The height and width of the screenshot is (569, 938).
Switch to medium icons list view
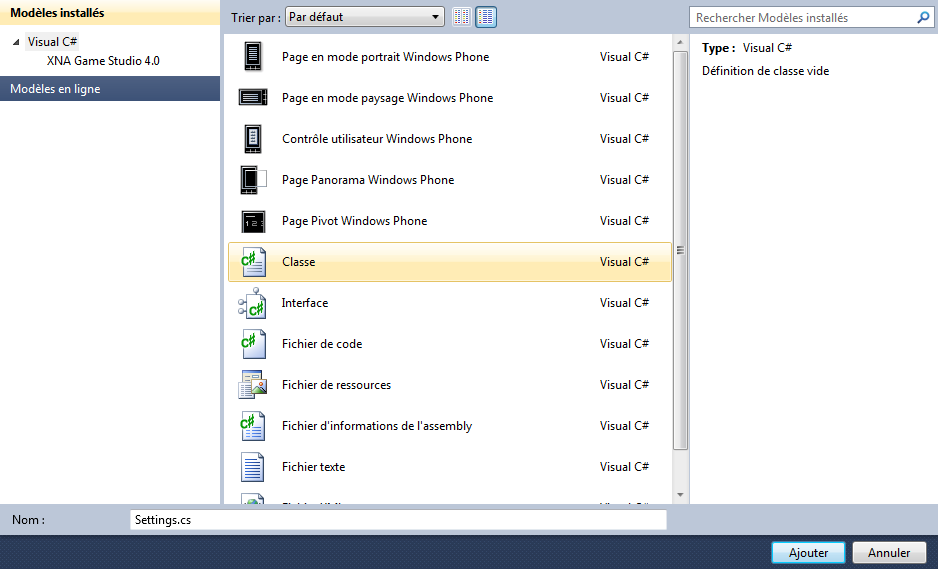pos(486,17)
